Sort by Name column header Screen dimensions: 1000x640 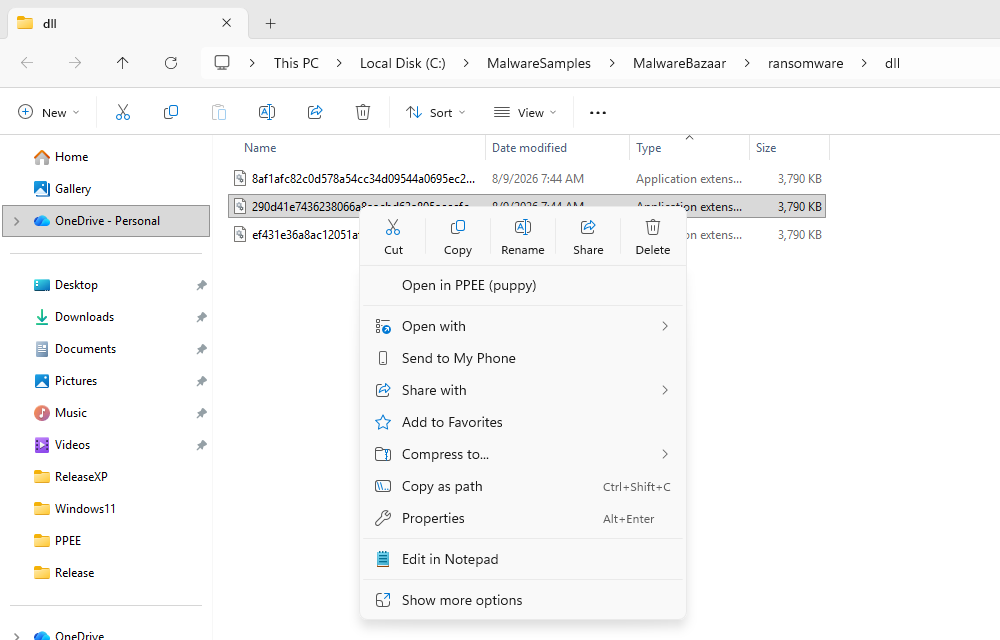260,148
